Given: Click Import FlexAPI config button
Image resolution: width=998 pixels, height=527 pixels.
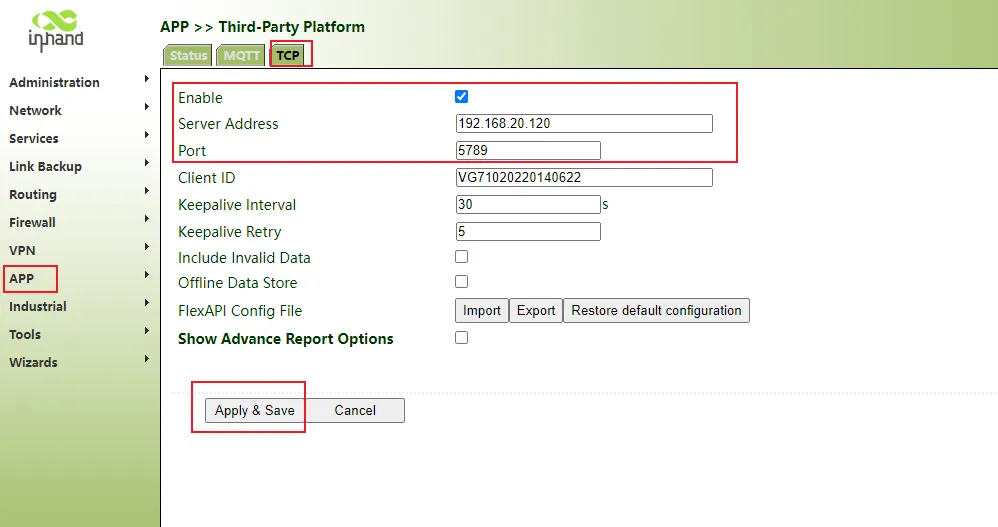Looking at the screenshot, I should [482, 311].
